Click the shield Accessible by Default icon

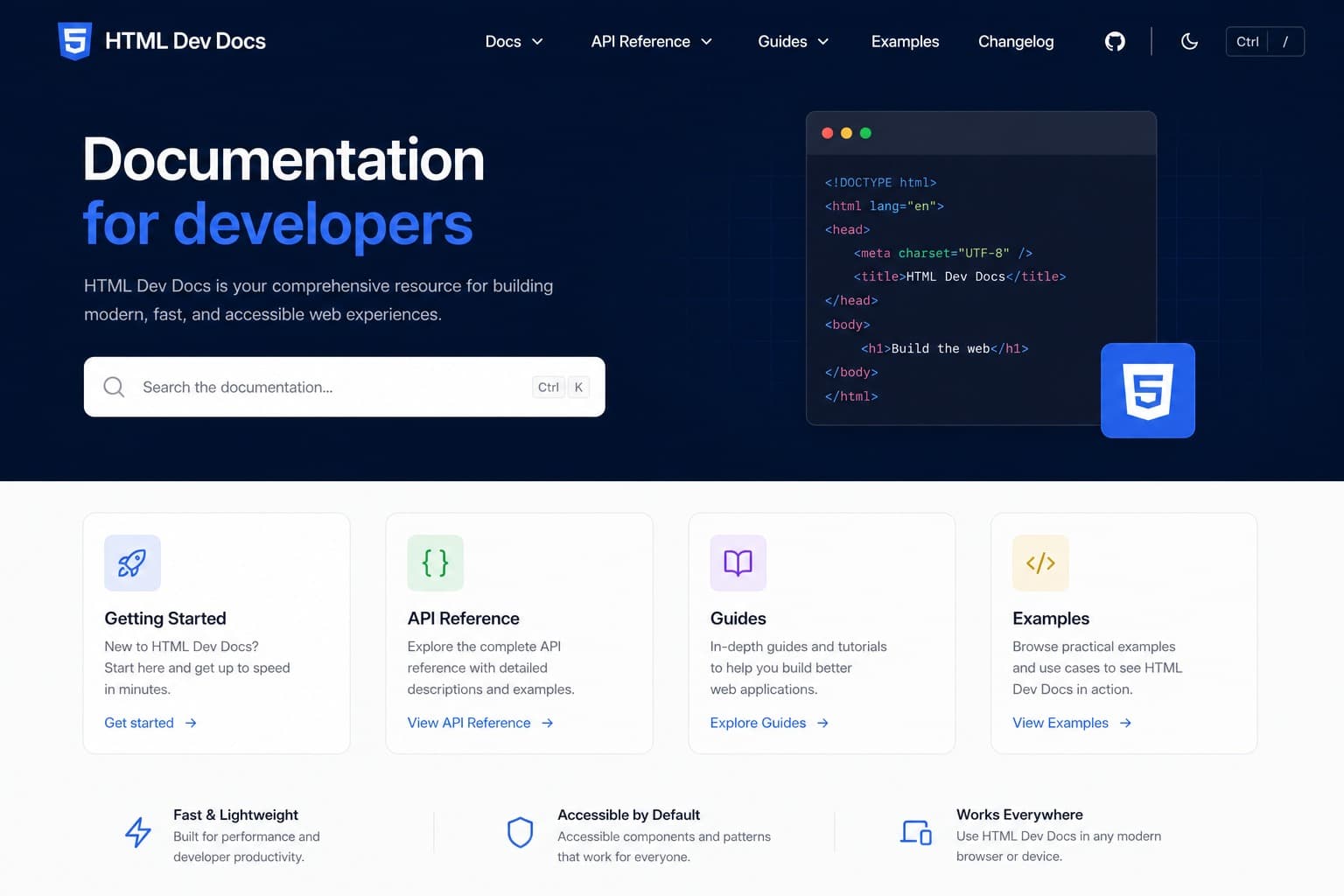point(521,832)
